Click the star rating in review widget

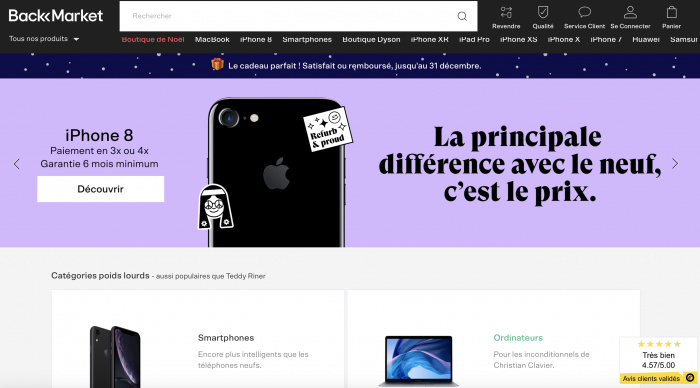point(659,344)
